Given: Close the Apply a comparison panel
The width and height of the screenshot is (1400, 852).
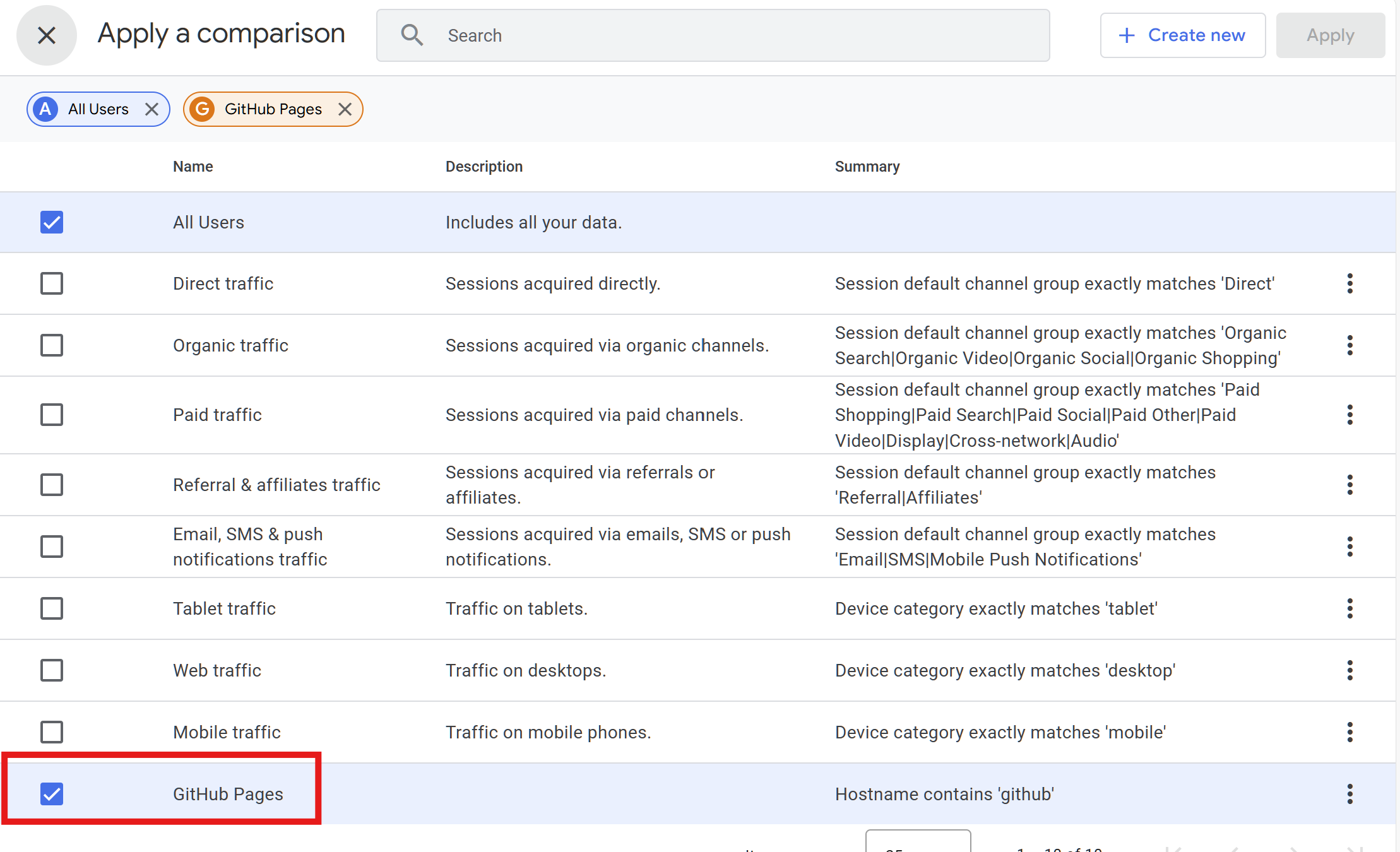Looking at the screenshot, I should (x=47, y=35).
